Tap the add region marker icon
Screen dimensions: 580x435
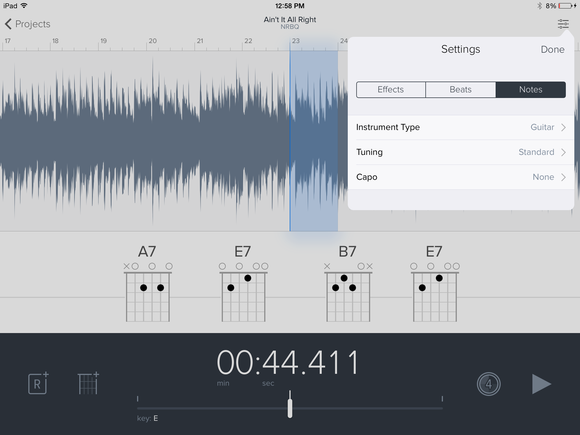coord(38,383)
